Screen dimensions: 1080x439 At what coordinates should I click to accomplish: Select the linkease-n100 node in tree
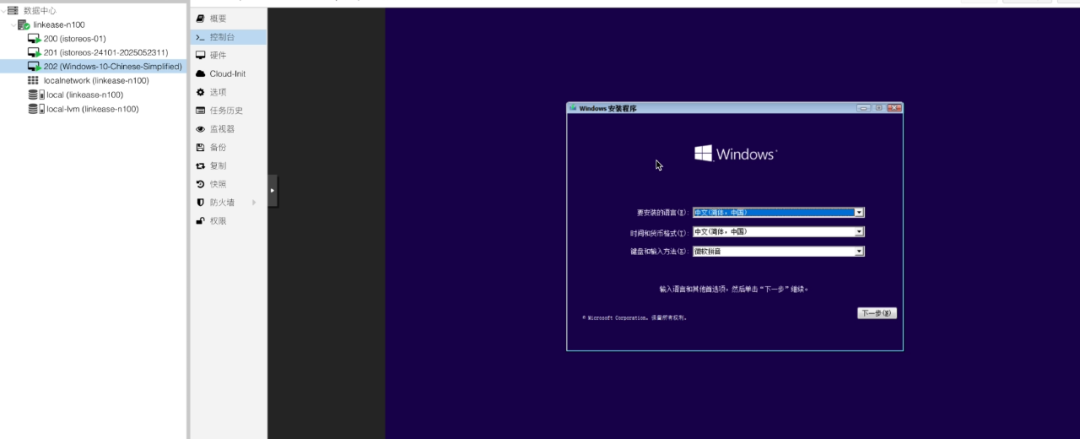pos(59,25)
